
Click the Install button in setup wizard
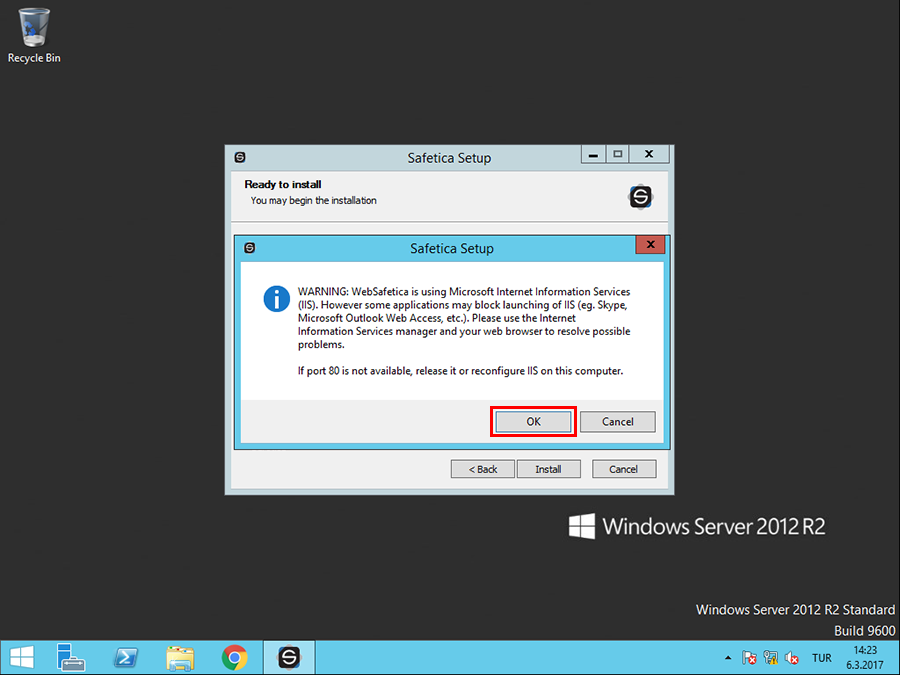[548, 469]
